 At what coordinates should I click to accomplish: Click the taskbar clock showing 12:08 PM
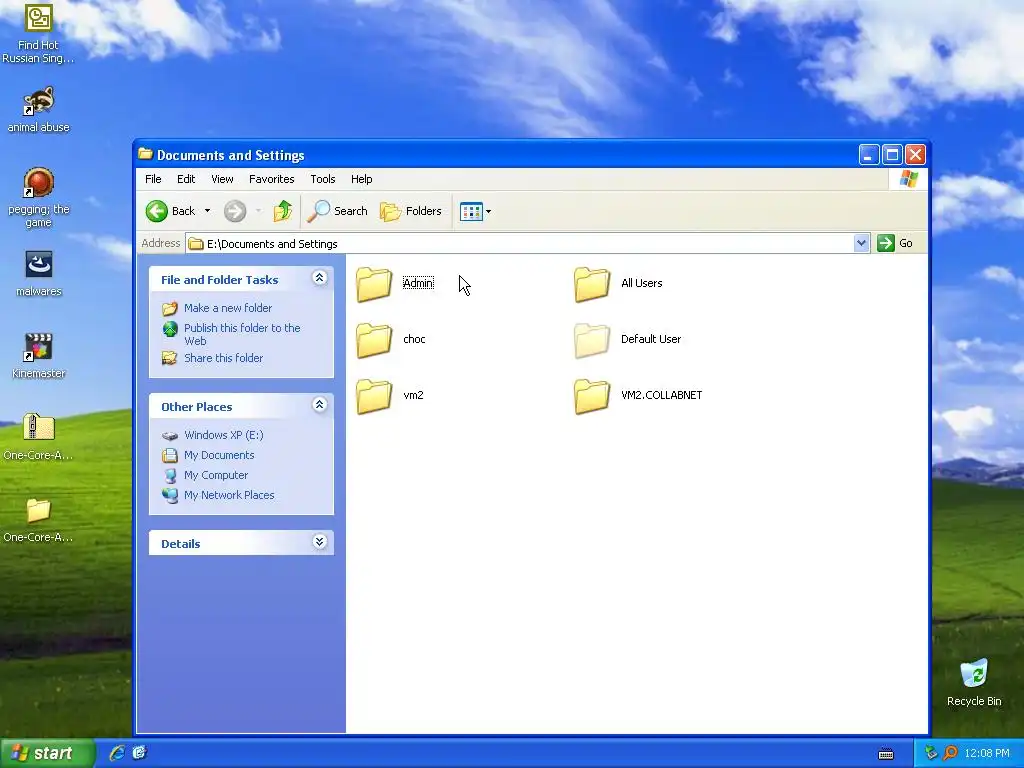987,753
